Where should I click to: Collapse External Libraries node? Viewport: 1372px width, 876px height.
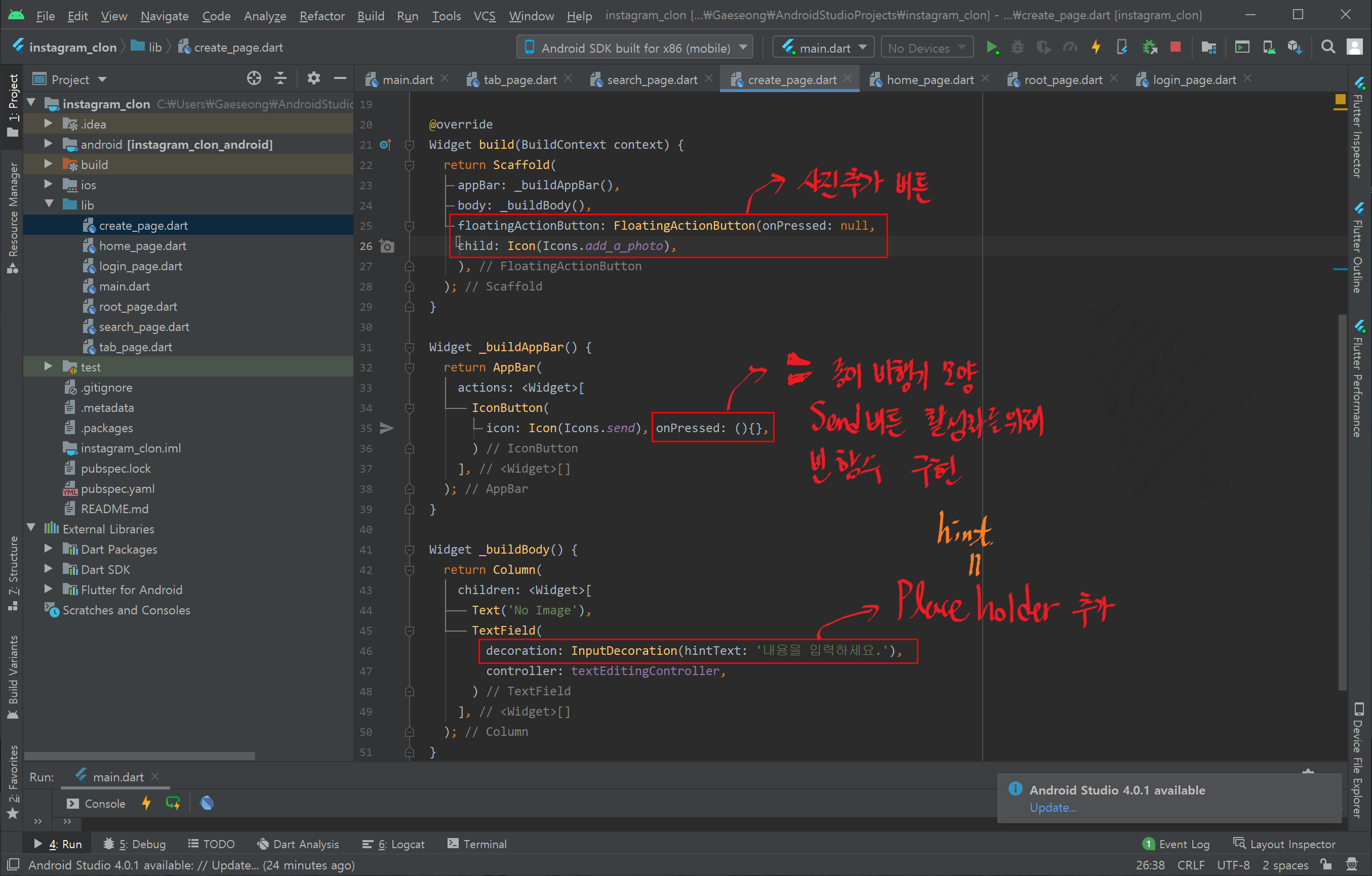(x=31, y=528)
